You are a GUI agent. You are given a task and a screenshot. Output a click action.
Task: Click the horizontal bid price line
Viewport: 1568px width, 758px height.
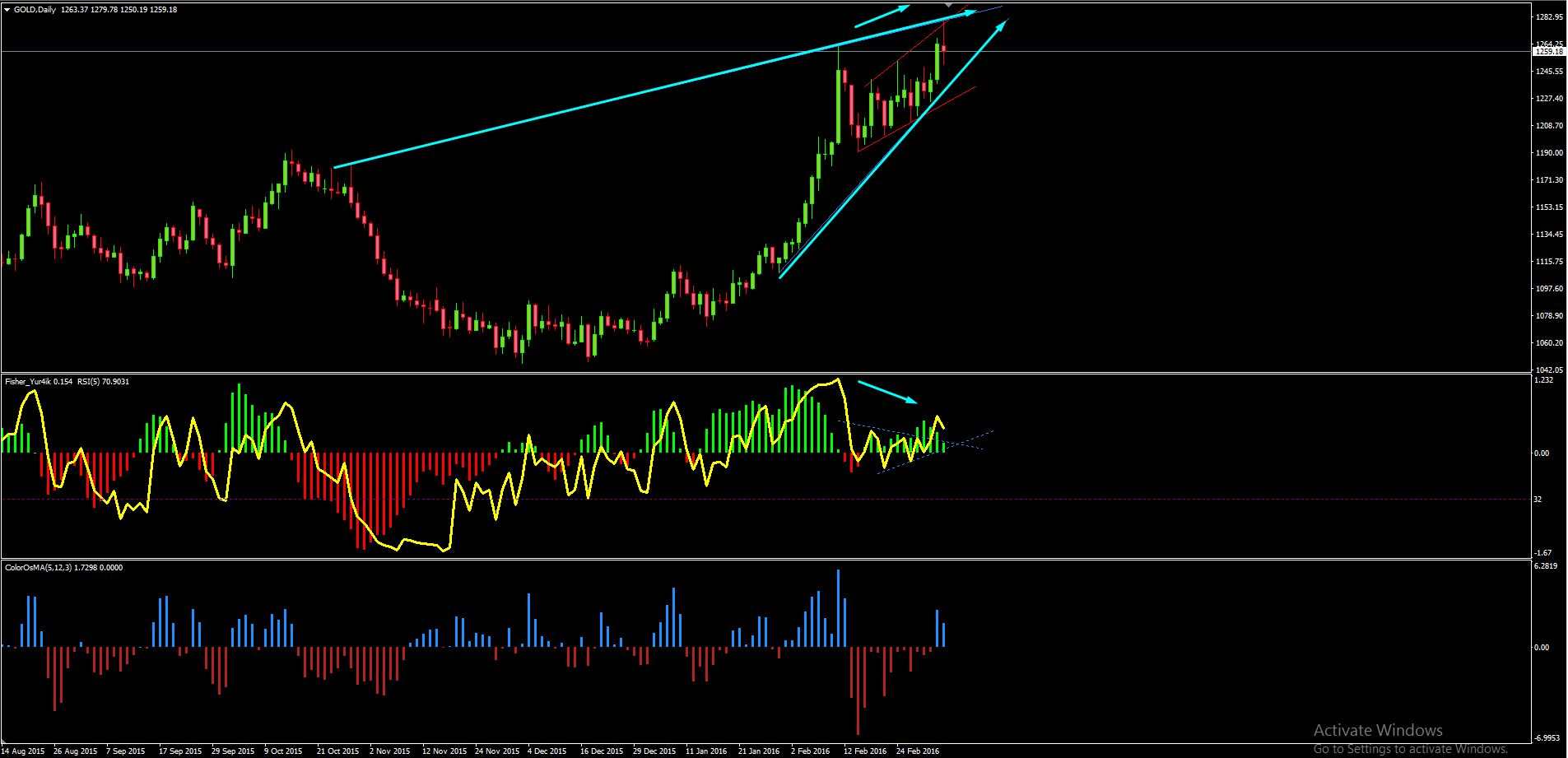(x=765, y=52)
